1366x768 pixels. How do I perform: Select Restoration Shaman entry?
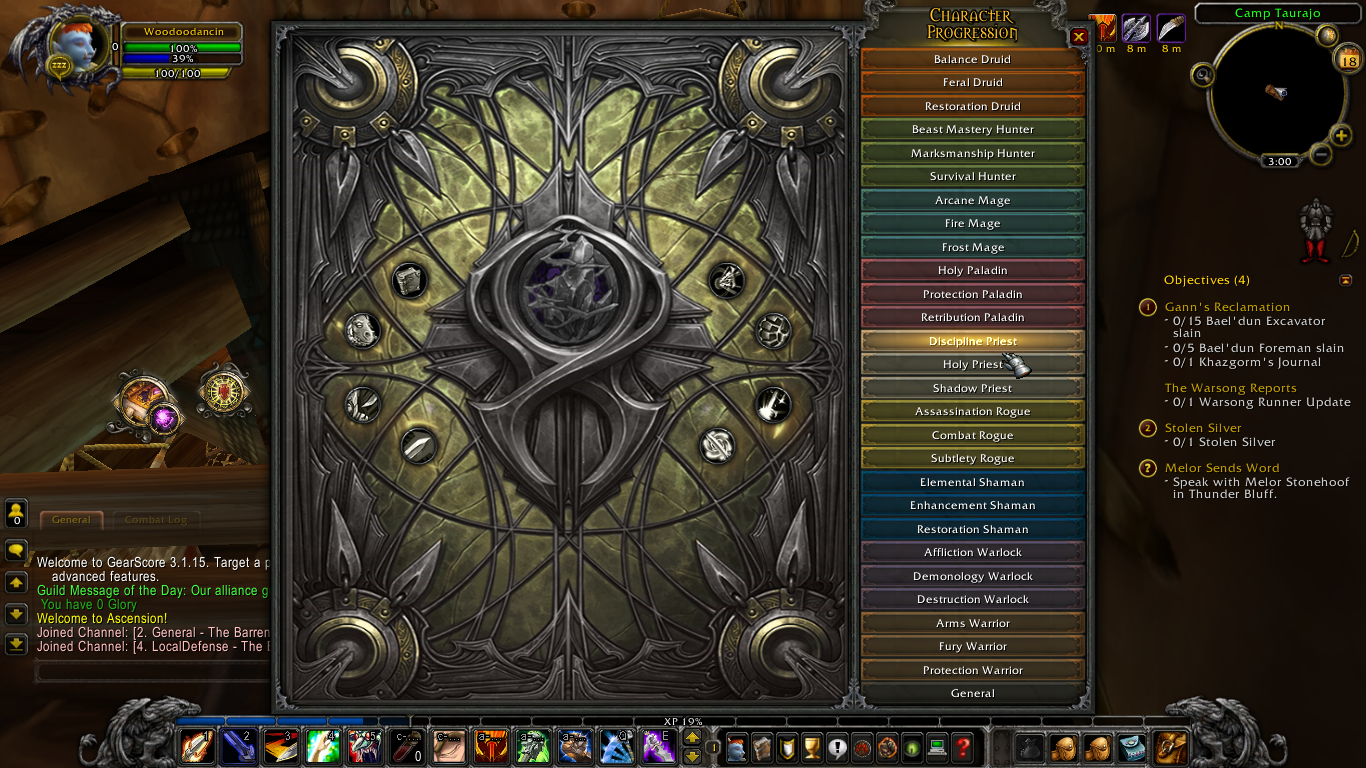click(x=973, y=529)
